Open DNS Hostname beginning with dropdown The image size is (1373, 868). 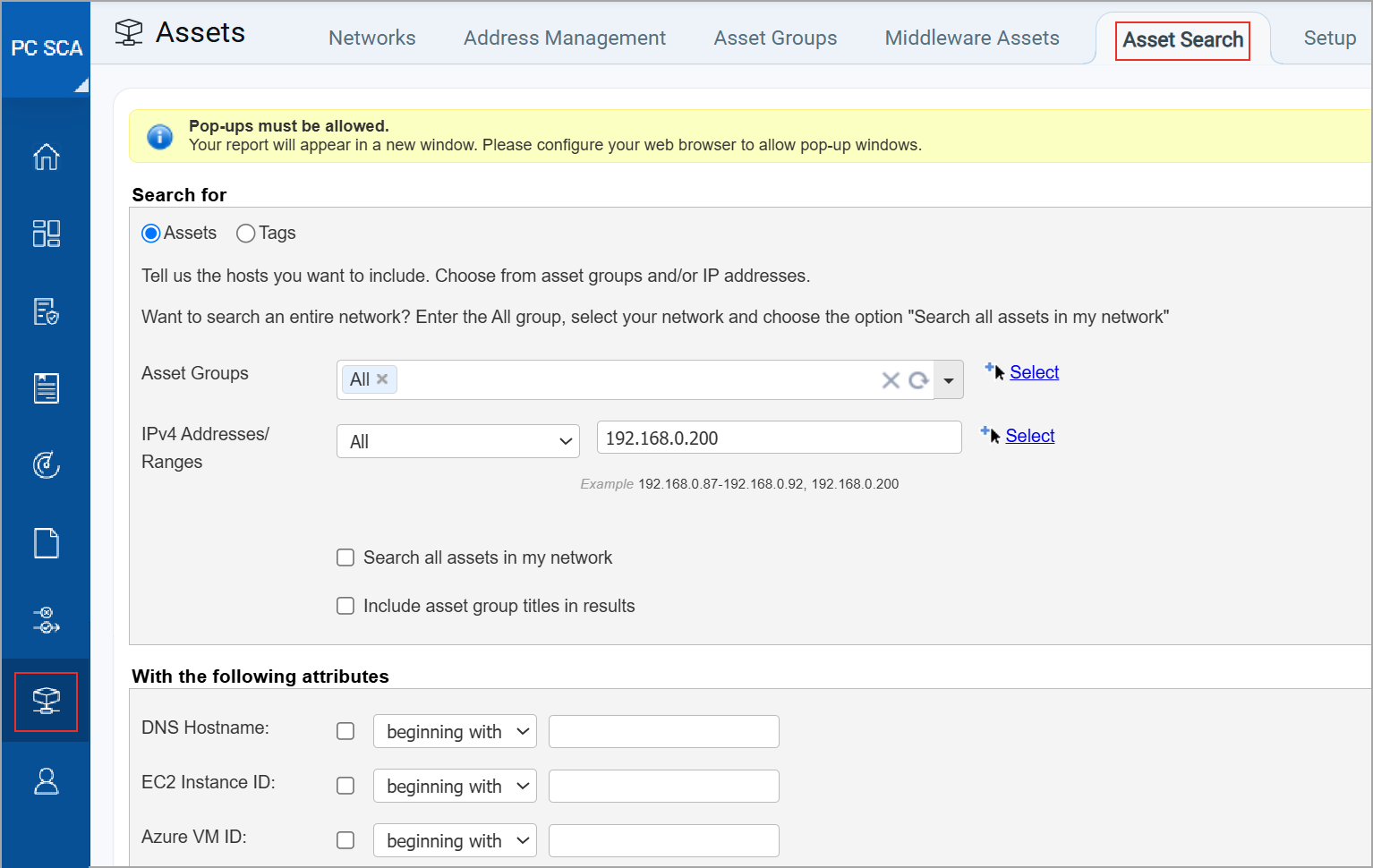tap(455, 731)
